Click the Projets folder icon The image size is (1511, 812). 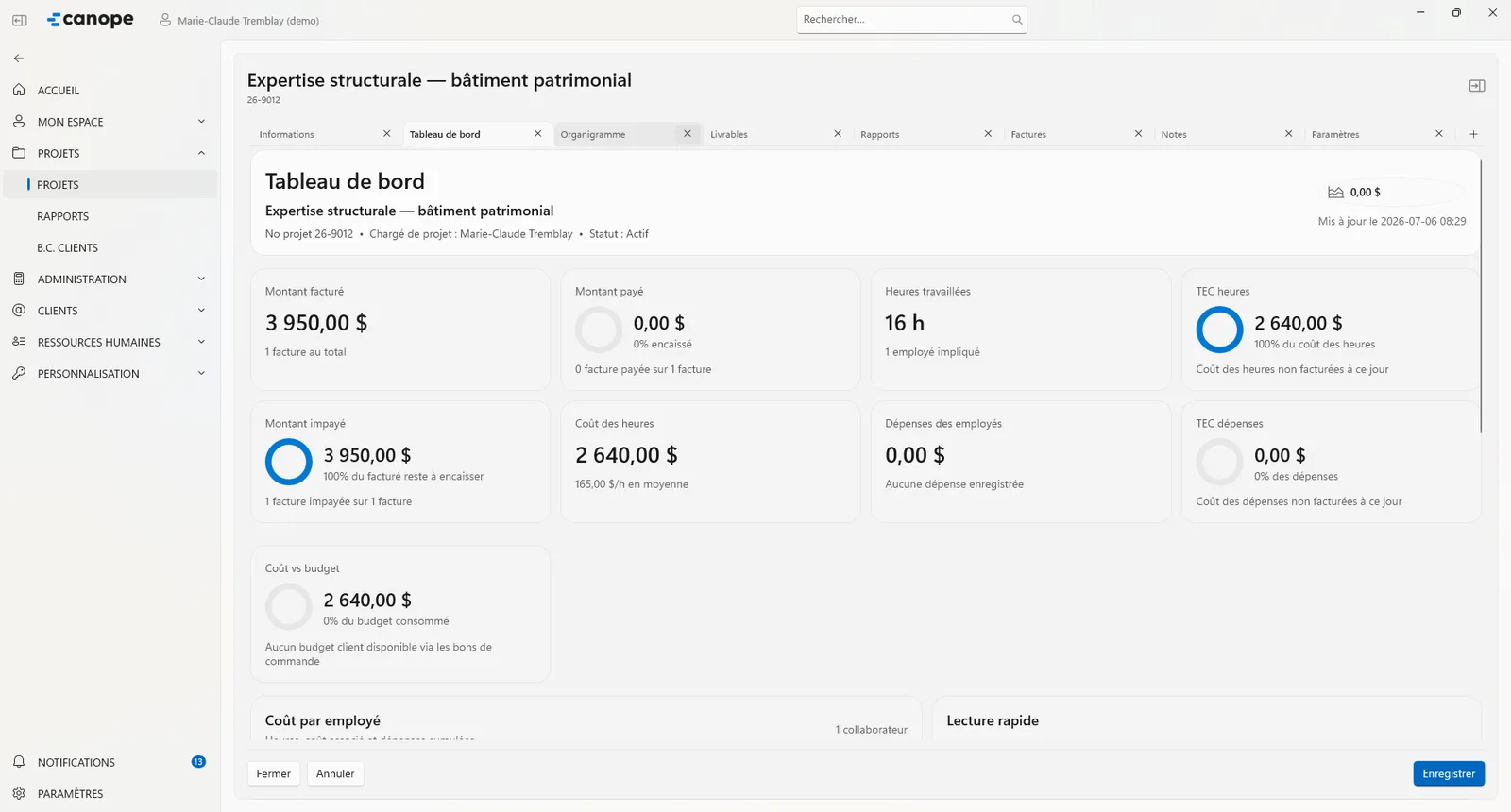19,153
